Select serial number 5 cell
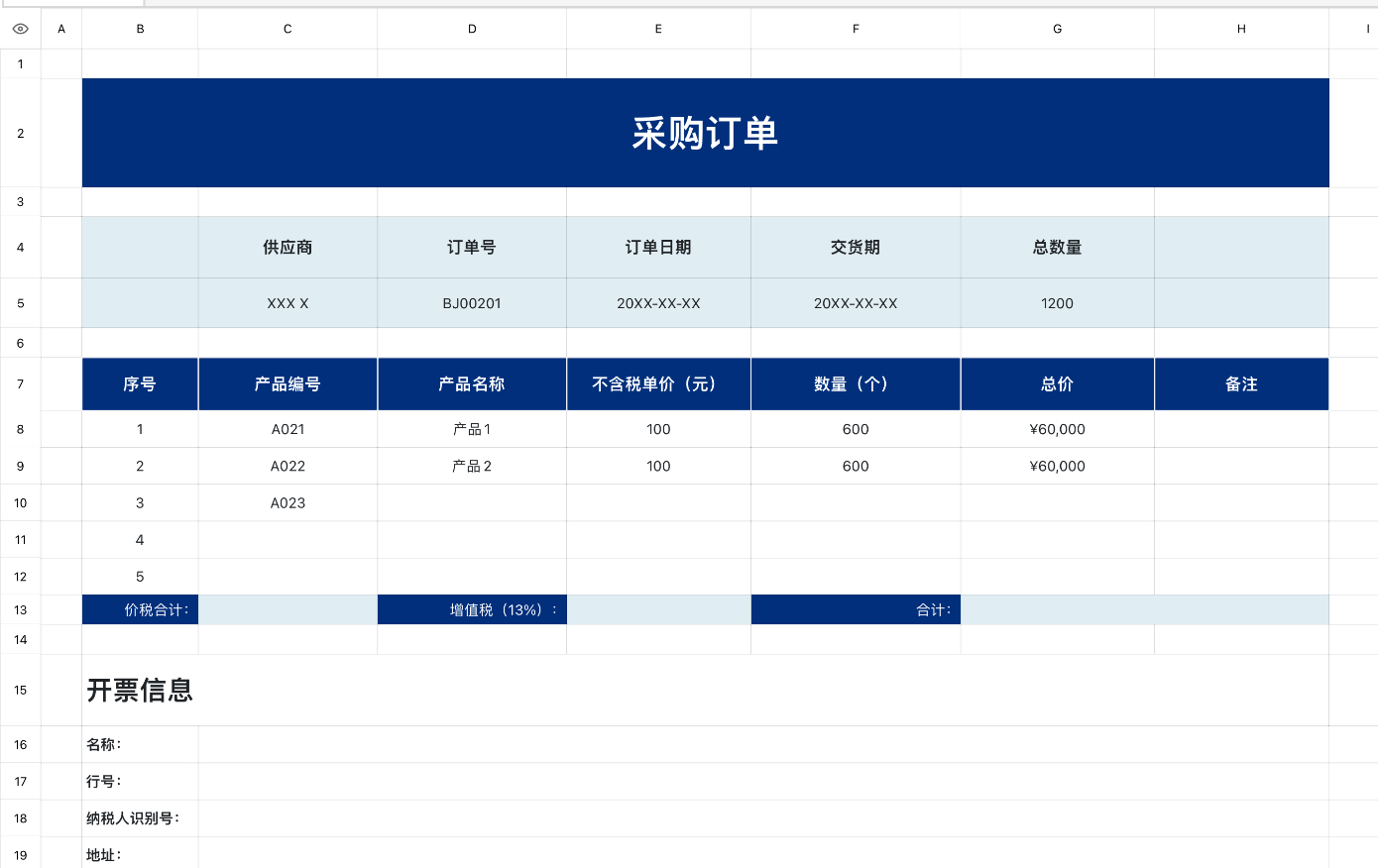The width and height of the screenshot is (1378, 868). click(x=140, y=577)
